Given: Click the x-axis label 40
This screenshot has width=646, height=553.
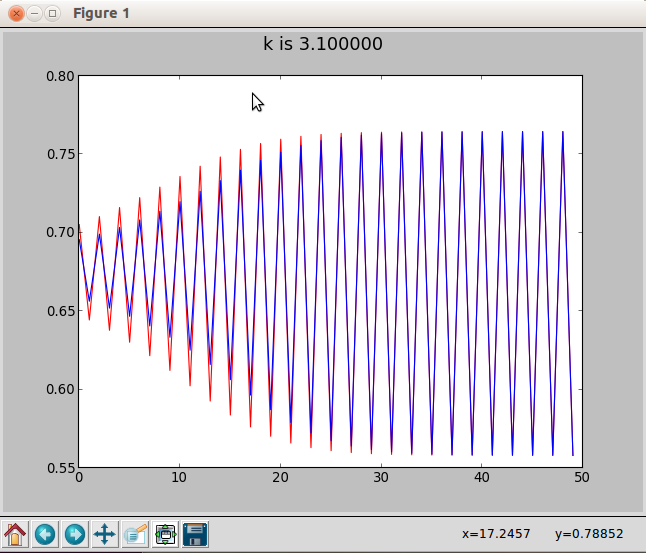Looking at the screenshot, I should (482, 478).
